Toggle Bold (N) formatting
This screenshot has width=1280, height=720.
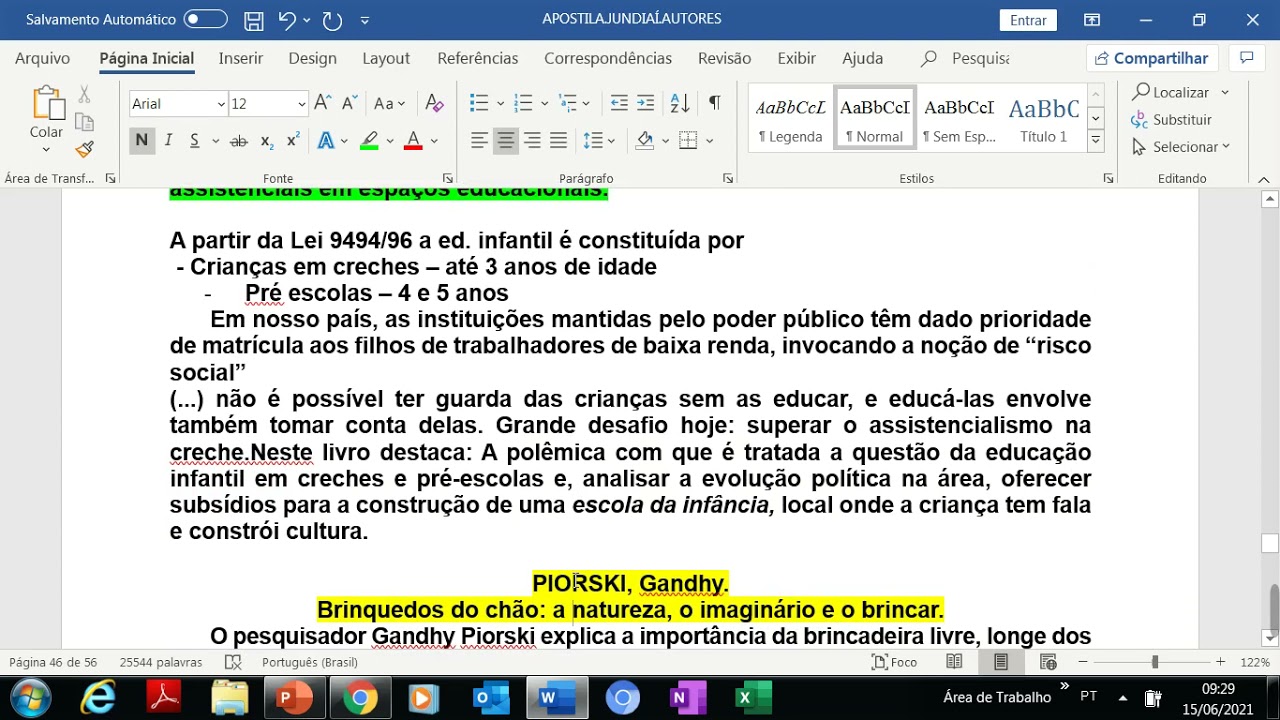(x=141, y=141)
